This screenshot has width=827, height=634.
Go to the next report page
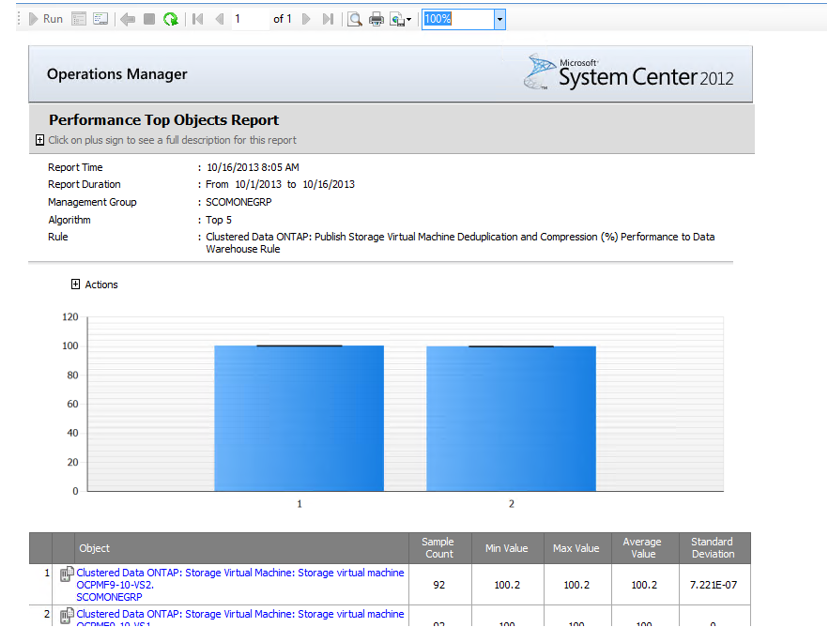306,19
